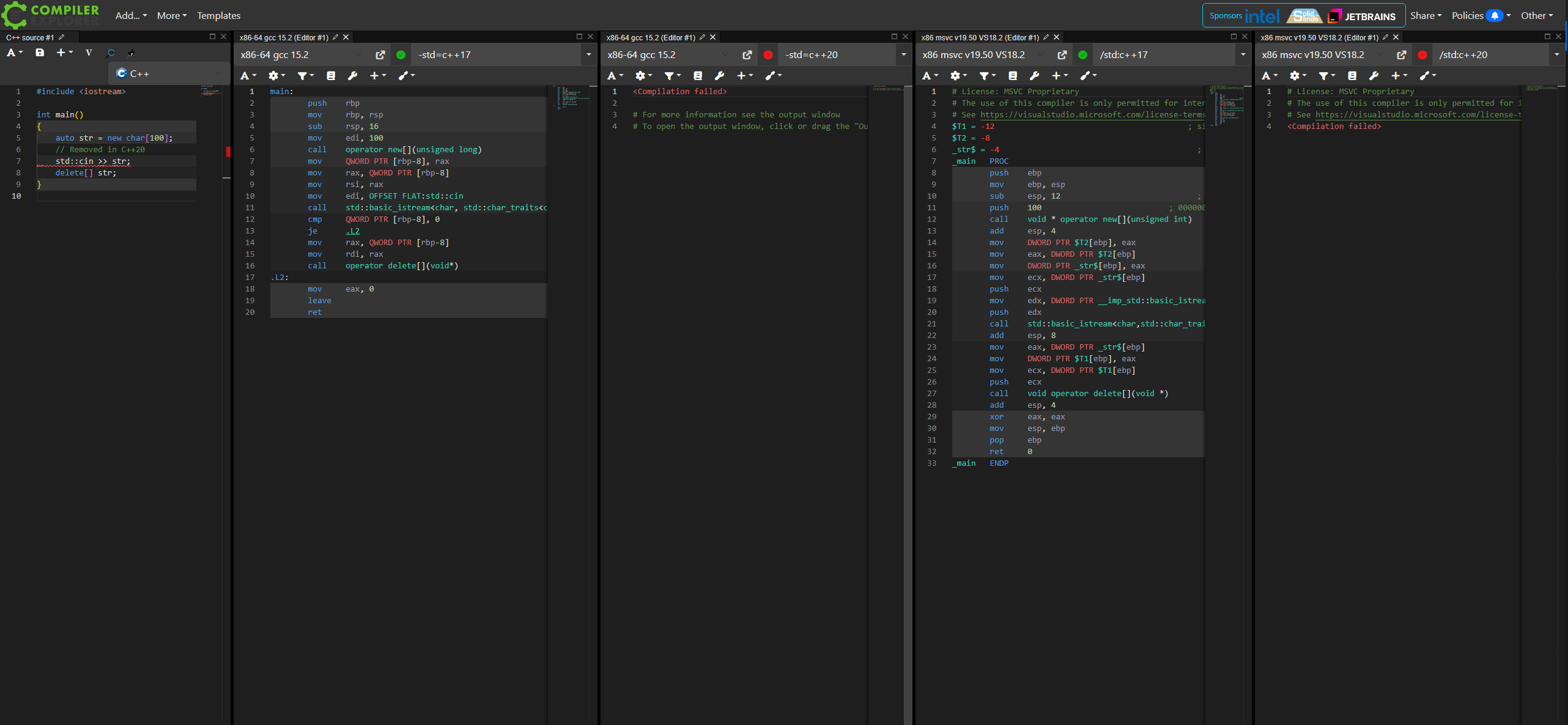Click the save icon in source editor

40,53
